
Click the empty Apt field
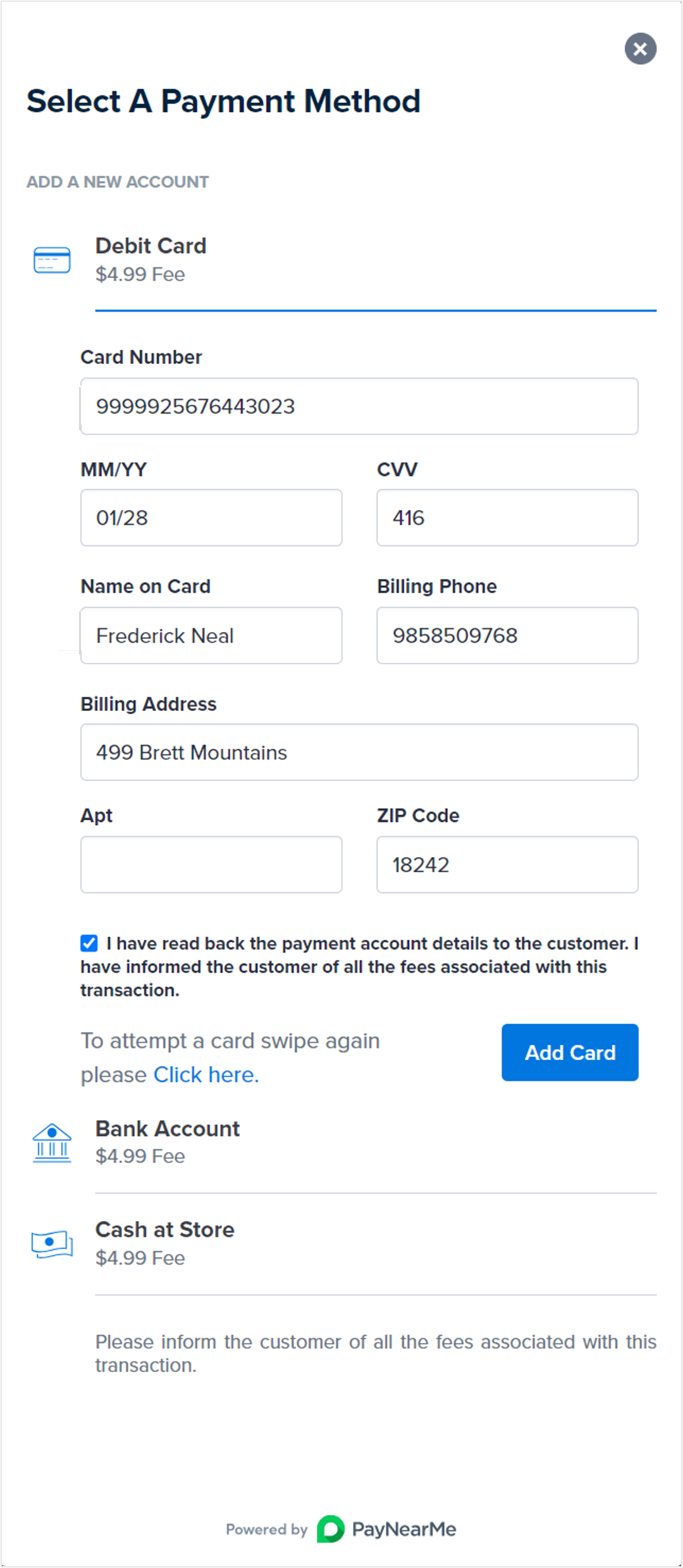click(211, 865)
